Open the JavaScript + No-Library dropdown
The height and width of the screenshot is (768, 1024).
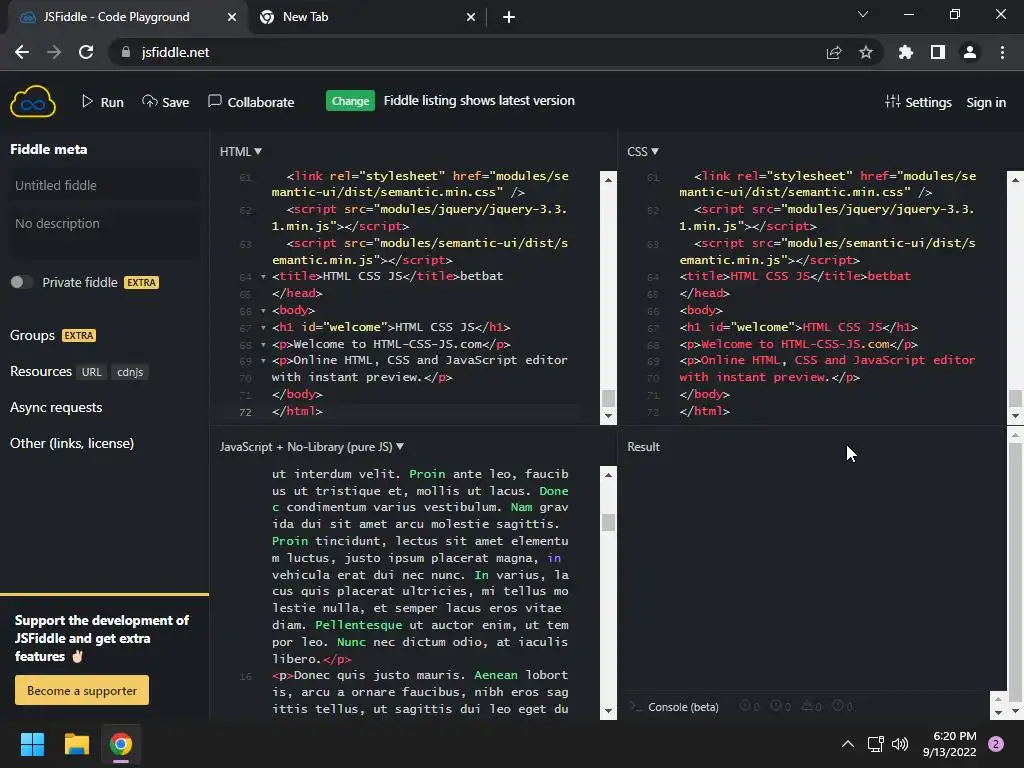[312, 447]
